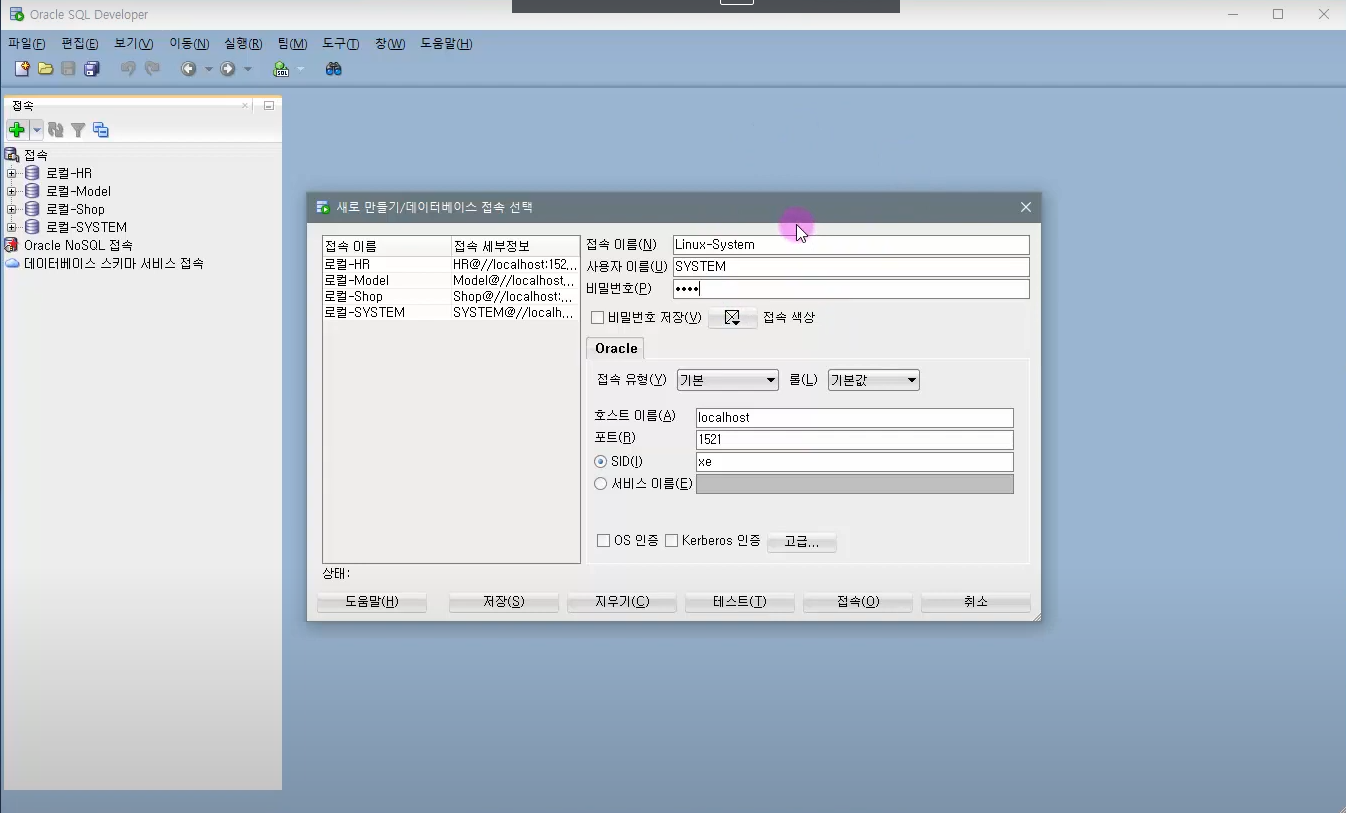Click the Back navigation arrow icon
The width and height of the screenshot is (1346, 813).
tap(188, 69)
